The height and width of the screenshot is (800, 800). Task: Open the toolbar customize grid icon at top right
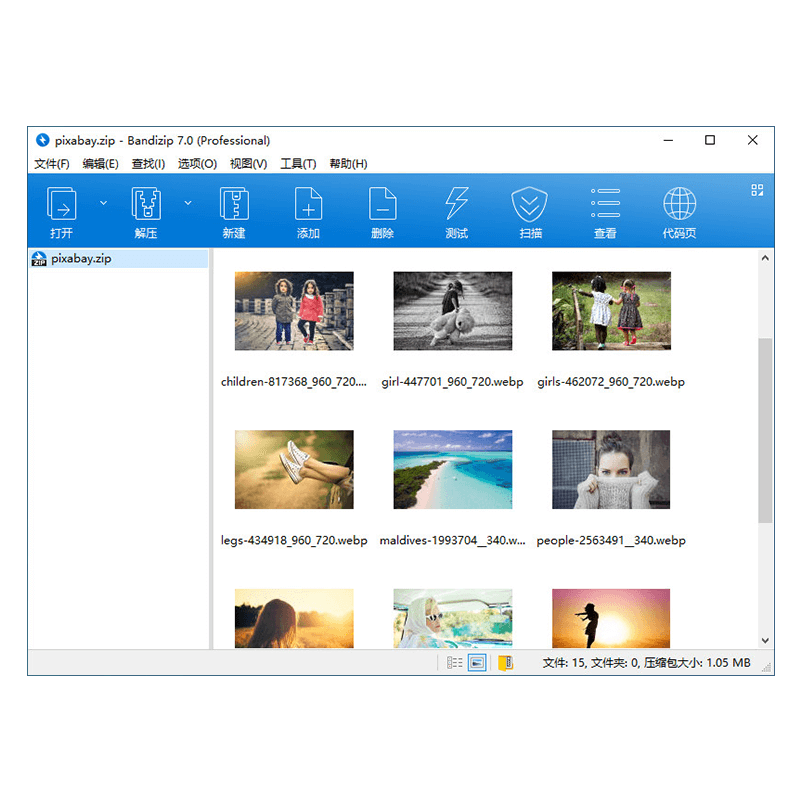(757, 190)
